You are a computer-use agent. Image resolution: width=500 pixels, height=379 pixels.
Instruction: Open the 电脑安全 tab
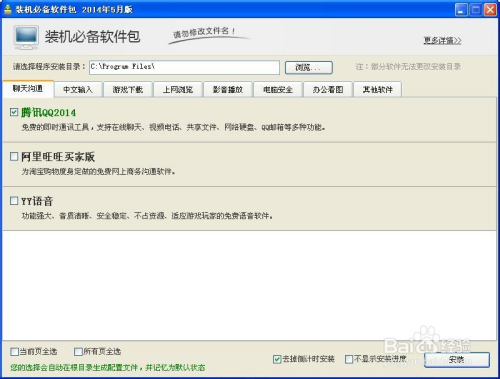pyautogui.click(x=278, y=89)
